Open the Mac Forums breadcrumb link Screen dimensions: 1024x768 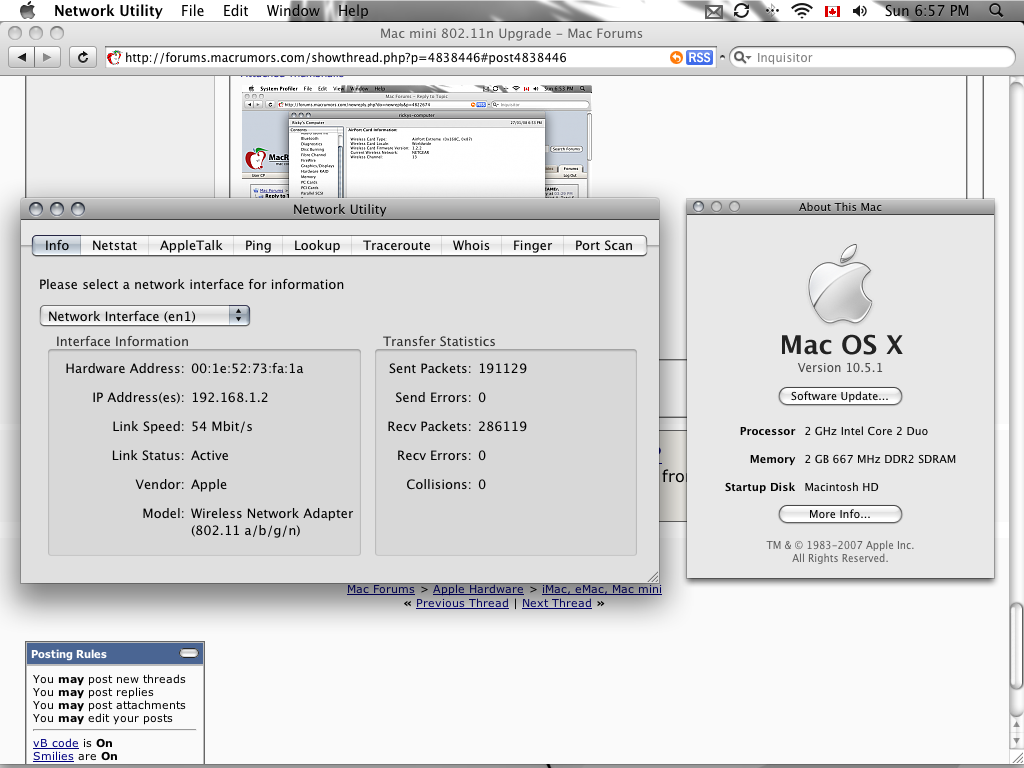tap(381, 589)
